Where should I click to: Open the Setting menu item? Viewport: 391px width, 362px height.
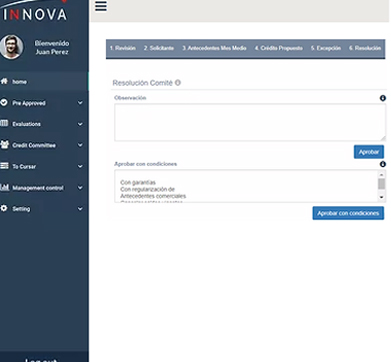(44, 209)
